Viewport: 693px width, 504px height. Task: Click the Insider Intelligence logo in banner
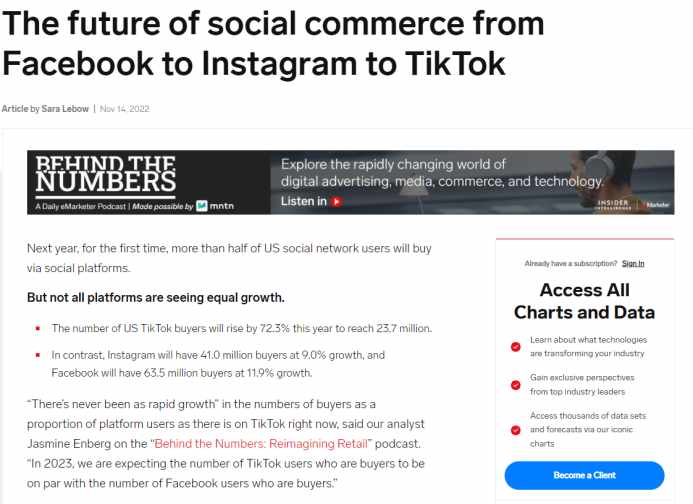pyautogui.click(x=613, y=204)
